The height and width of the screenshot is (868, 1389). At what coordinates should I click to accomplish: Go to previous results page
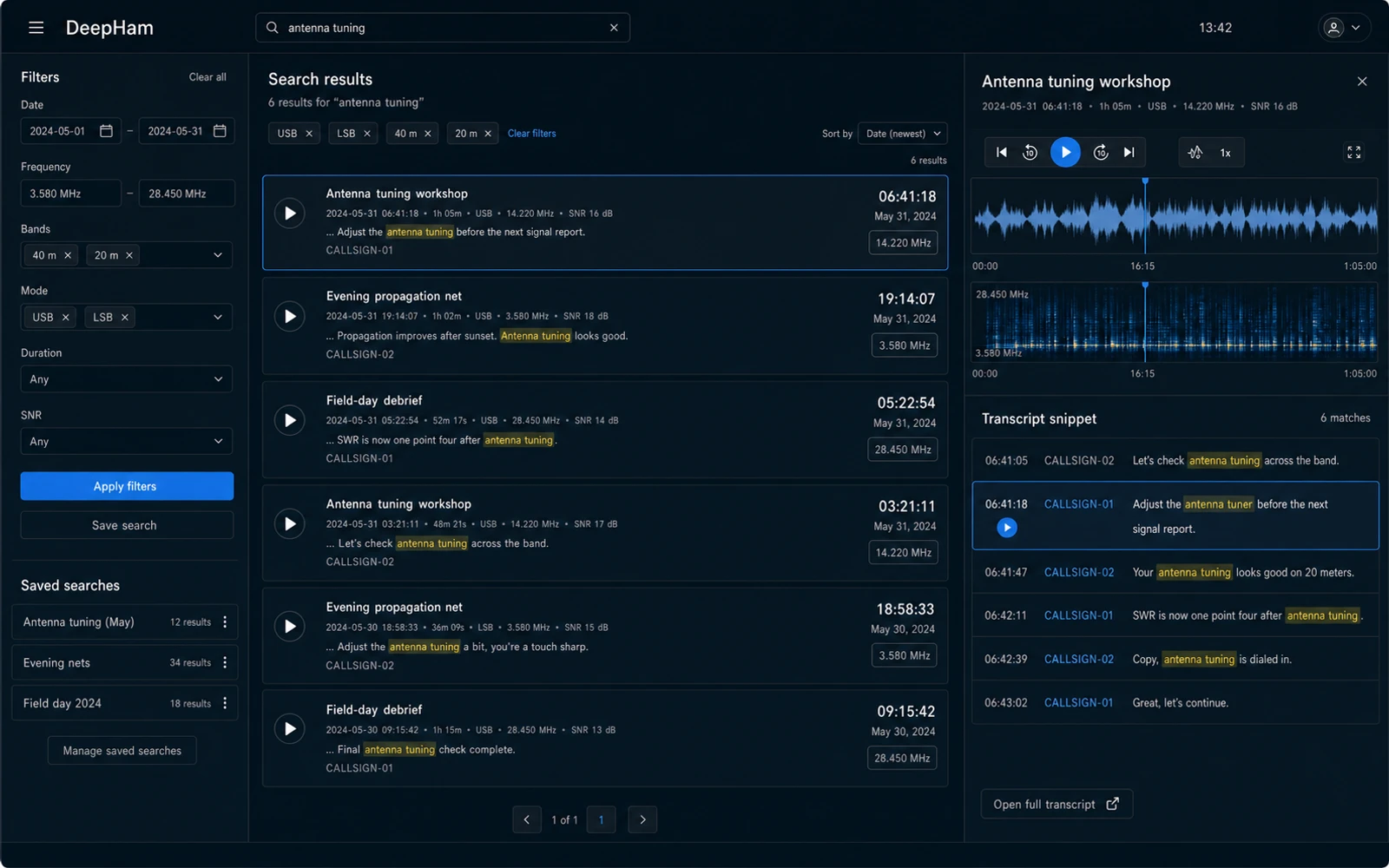pos(527,819)
